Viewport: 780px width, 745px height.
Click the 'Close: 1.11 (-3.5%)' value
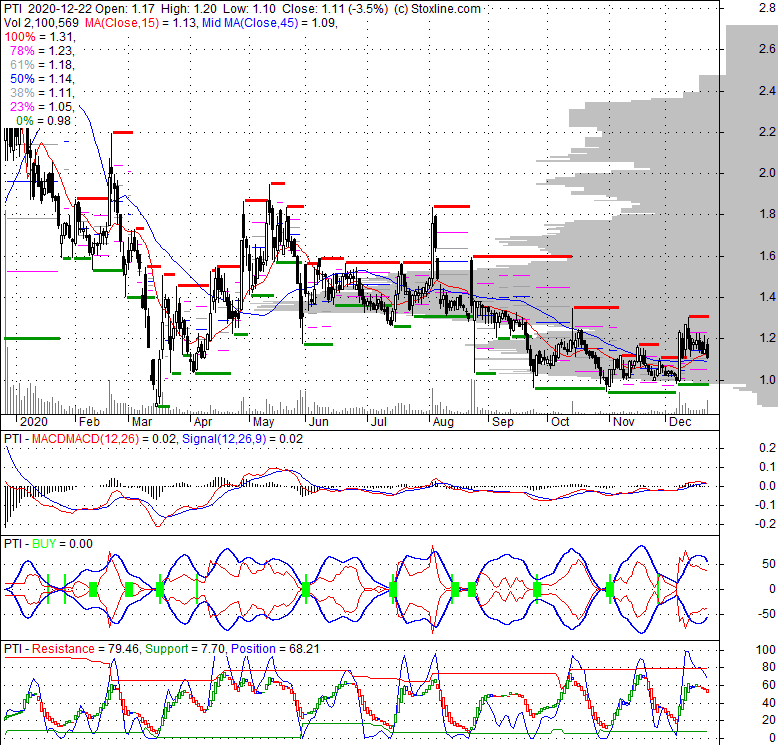335,9
